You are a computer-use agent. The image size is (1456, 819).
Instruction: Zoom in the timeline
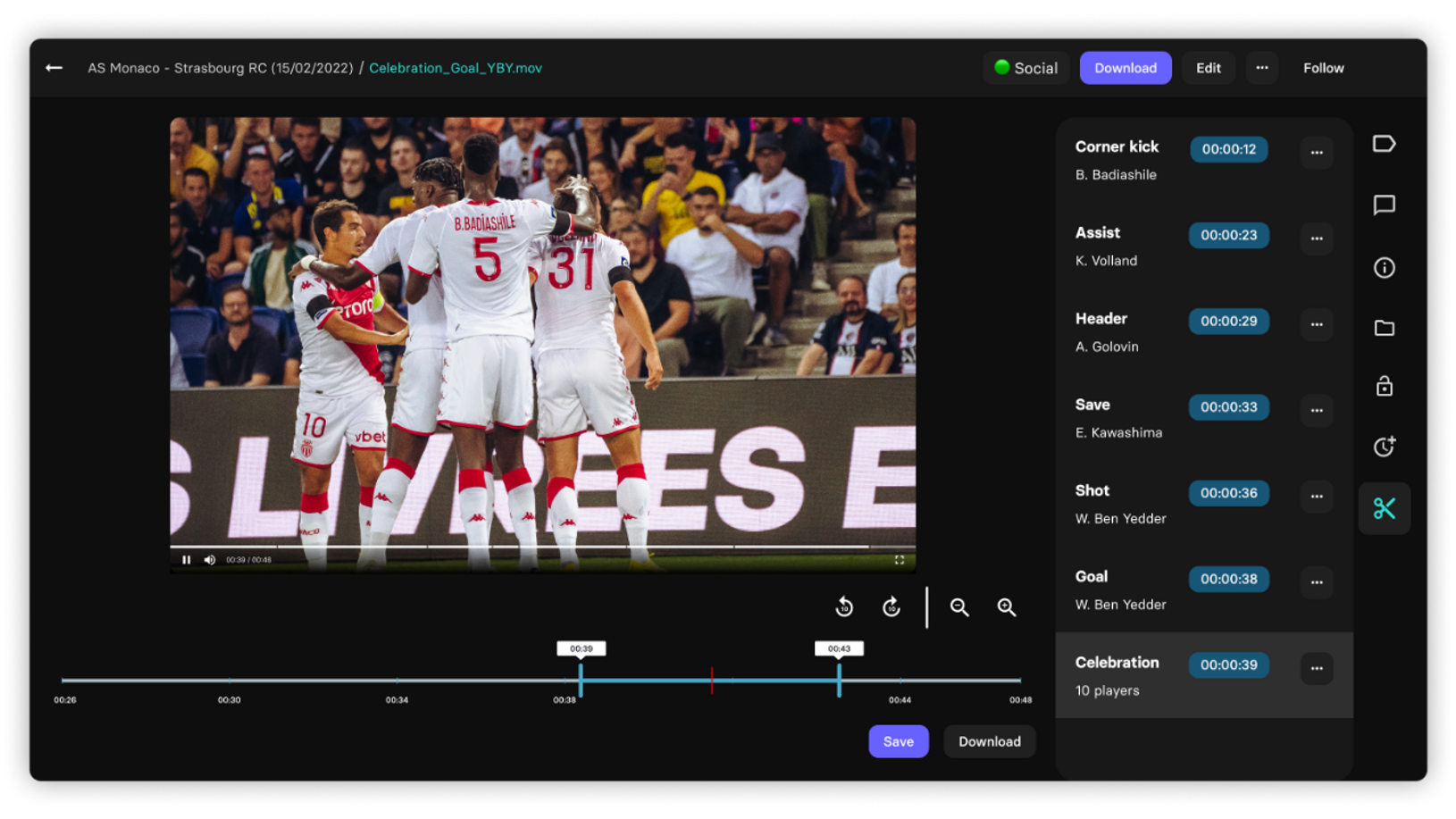click(1007, 607)
